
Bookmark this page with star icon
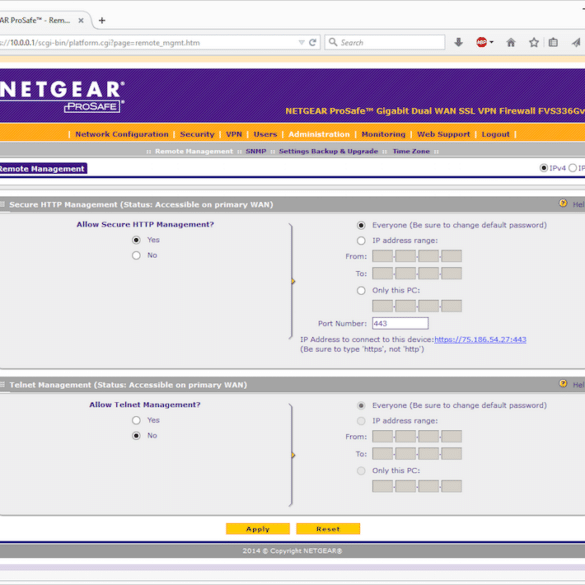534,43
